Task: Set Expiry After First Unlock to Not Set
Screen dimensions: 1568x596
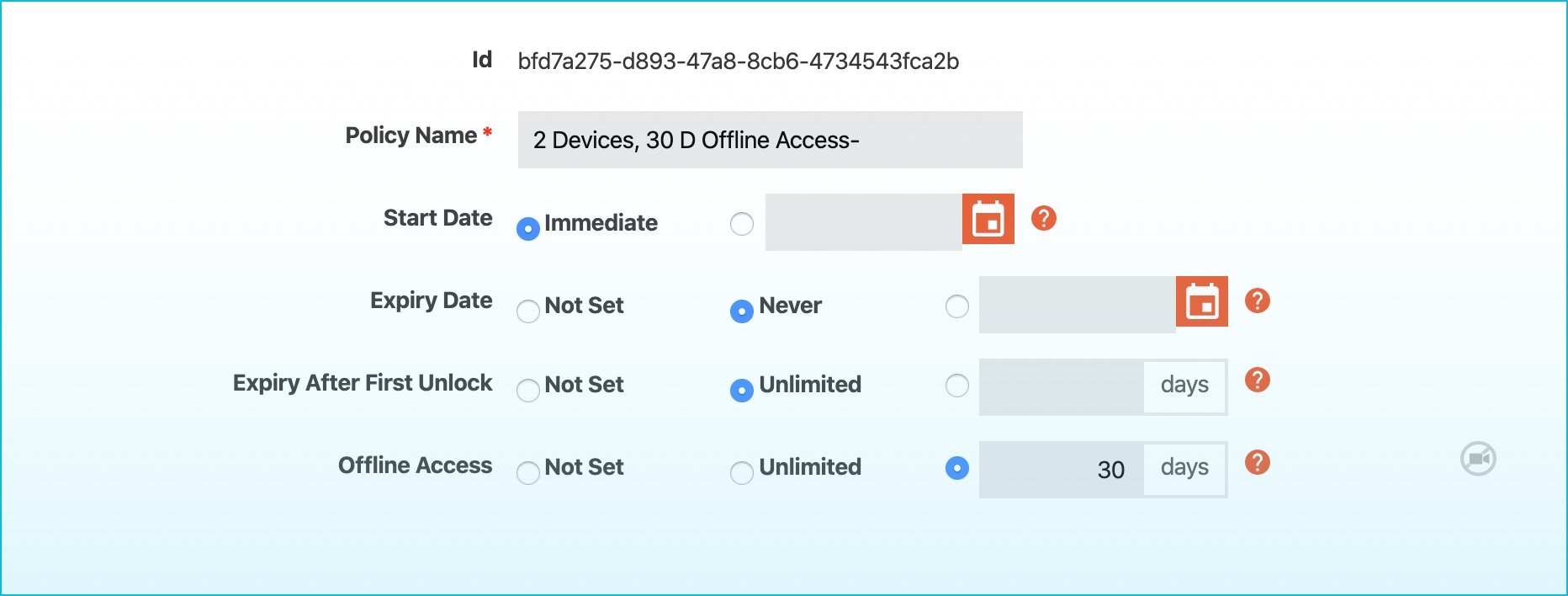Action: click(527, 391)
